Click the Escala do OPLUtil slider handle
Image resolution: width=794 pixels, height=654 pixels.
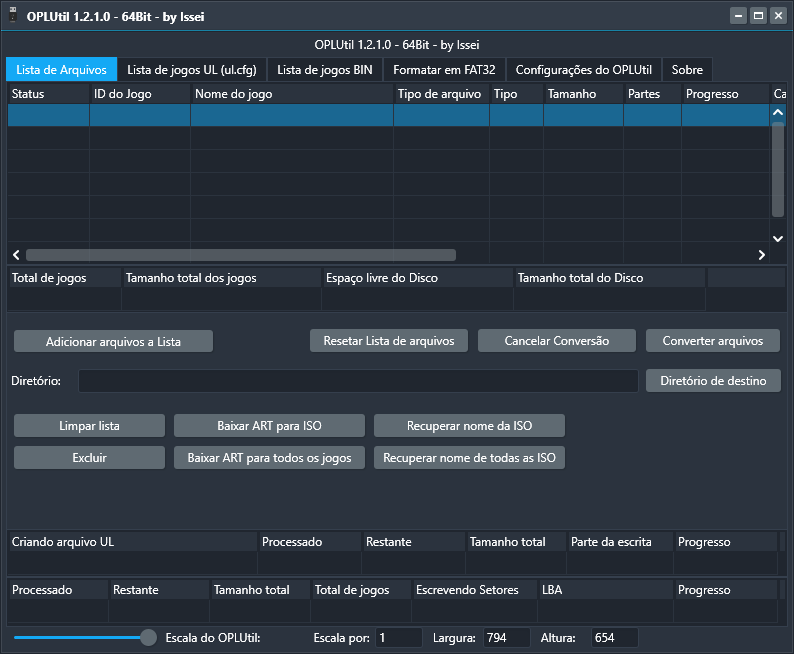pos(148,637)
